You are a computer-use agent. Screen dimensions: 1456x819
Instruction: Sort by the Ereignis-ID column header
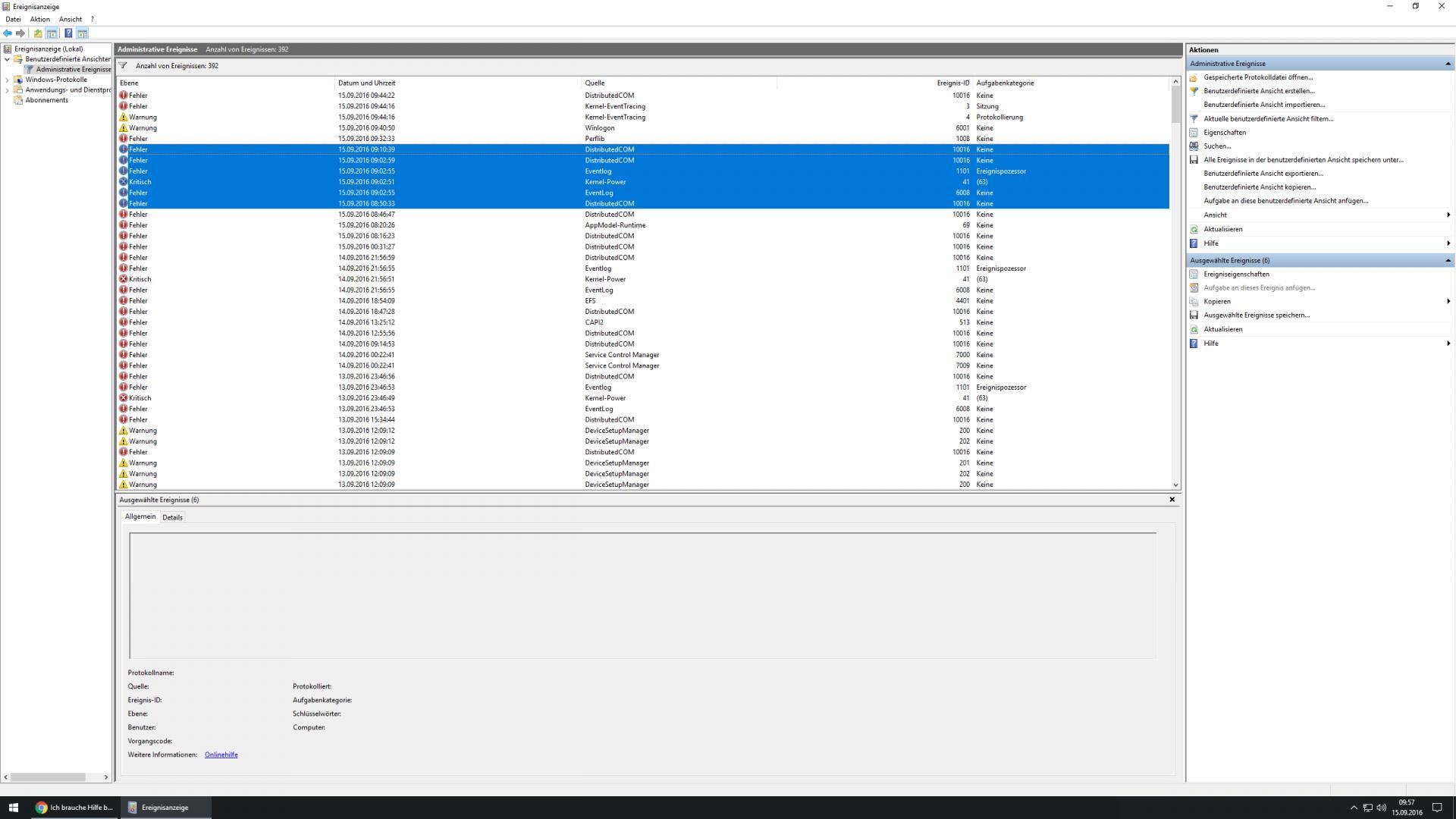coord(874,83)
